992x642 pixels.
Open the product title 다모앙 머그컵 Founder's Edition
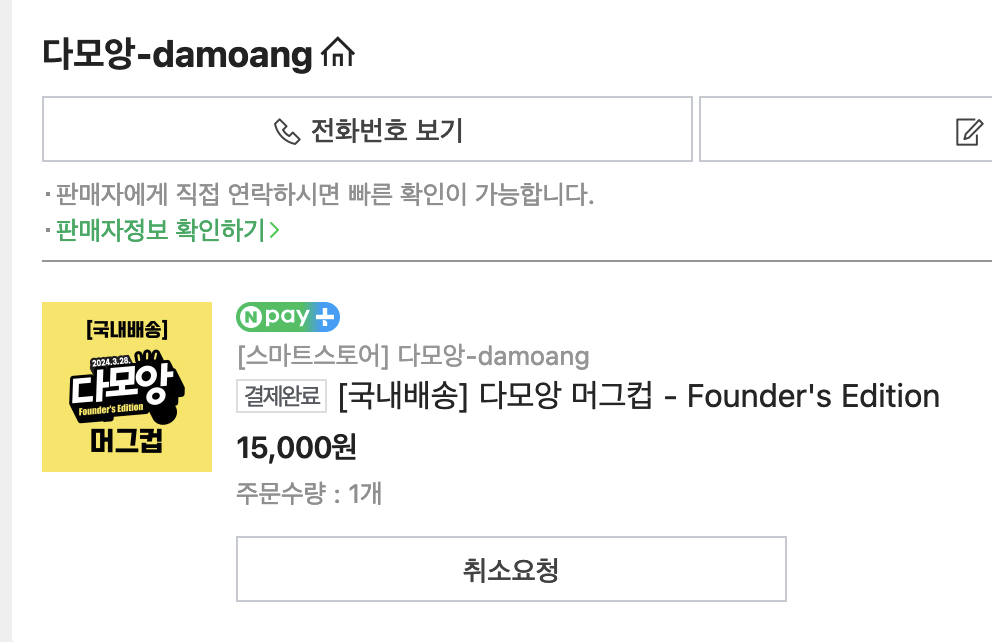[x=639, y=396]
